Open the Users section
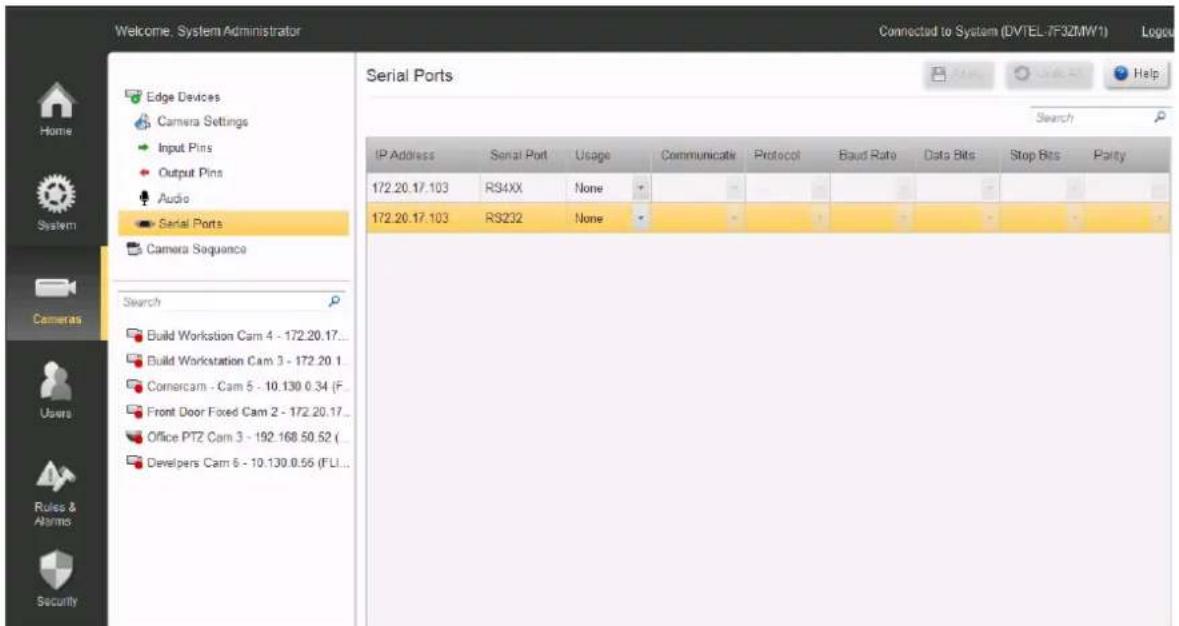Viewport: 1179px width, 626px height. tap(56, 391)
